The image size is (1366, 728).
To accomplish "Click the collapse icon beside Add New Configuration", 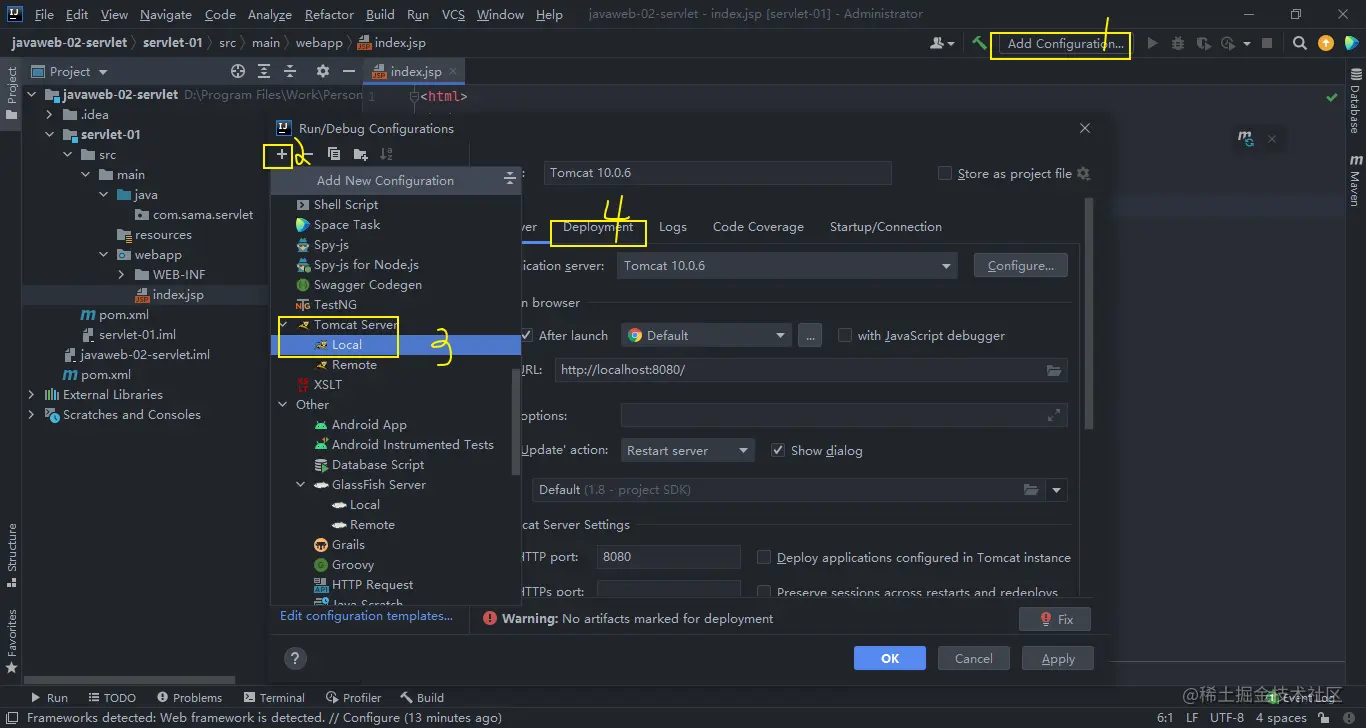I will [509, 179].
